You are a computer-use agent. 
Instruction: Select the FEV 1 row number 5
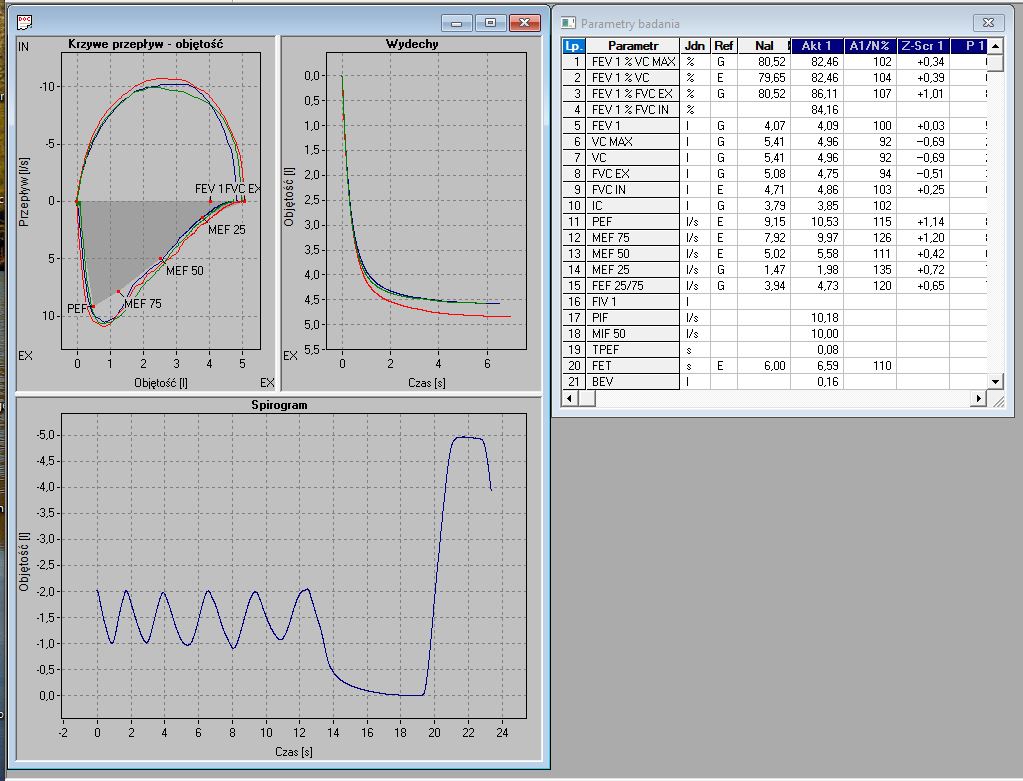(774, 126)
